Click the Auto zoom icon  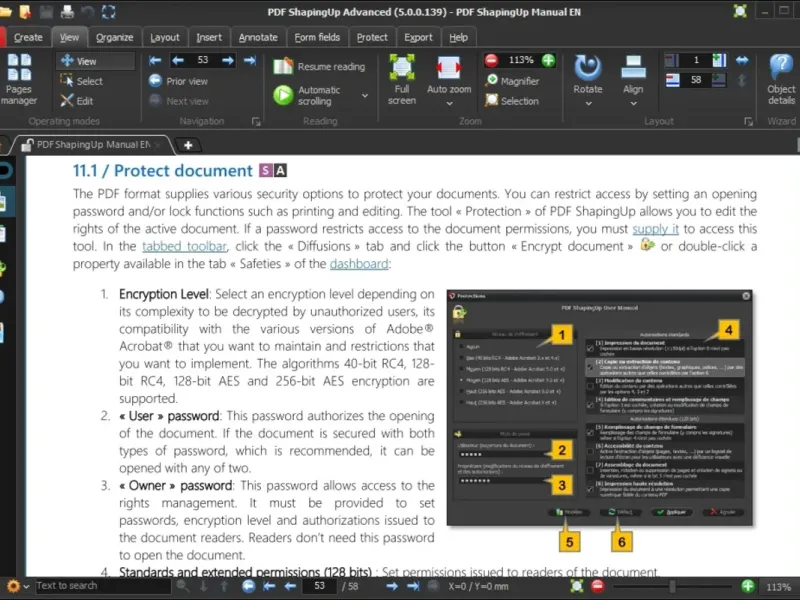pos(449,68)
